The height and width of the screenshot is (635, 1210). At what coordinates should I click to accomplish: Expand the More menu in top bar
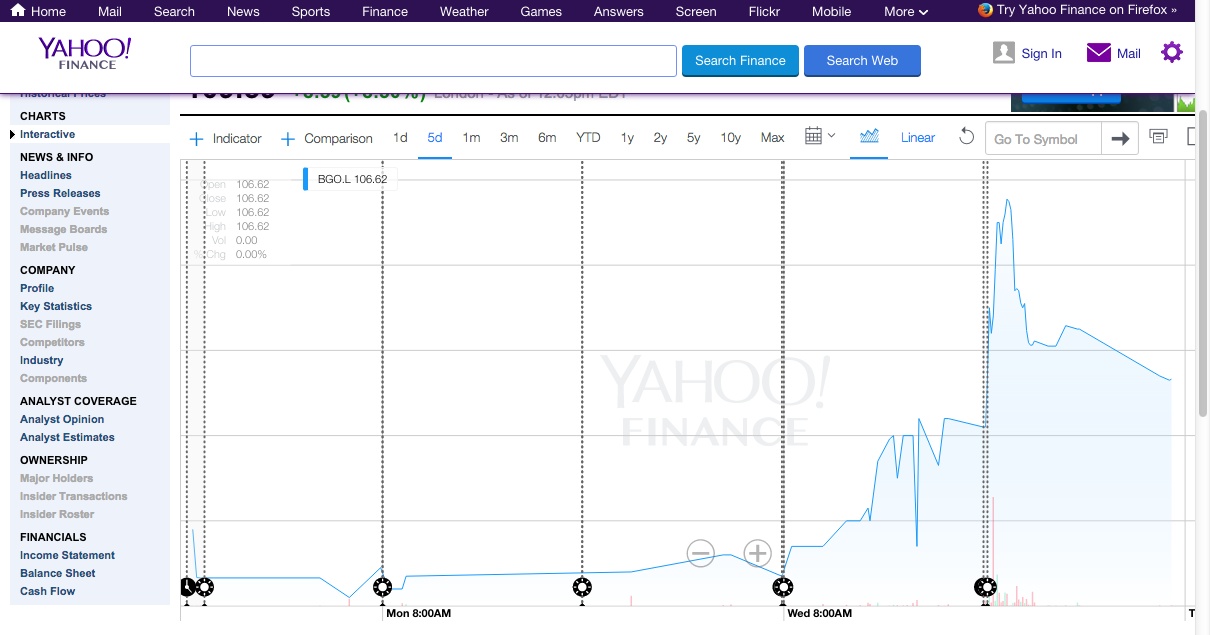[906, 12]
